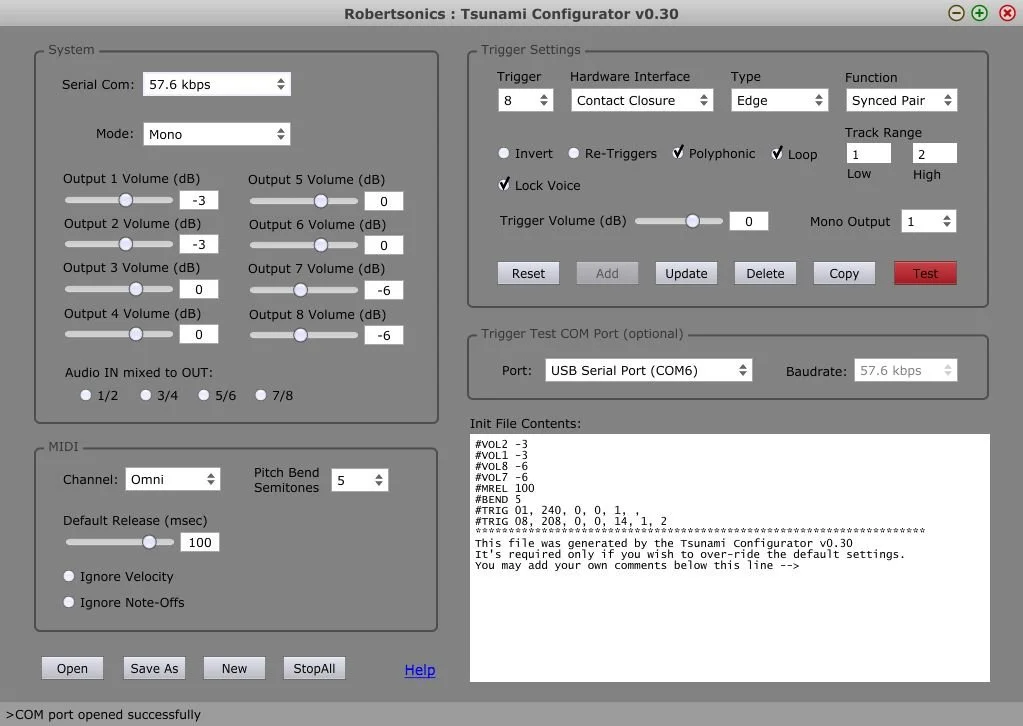The width and height of the screenshot is (1023, 726).
Task: Click Output 5 Volume value field
Action: tap(384, 202)
